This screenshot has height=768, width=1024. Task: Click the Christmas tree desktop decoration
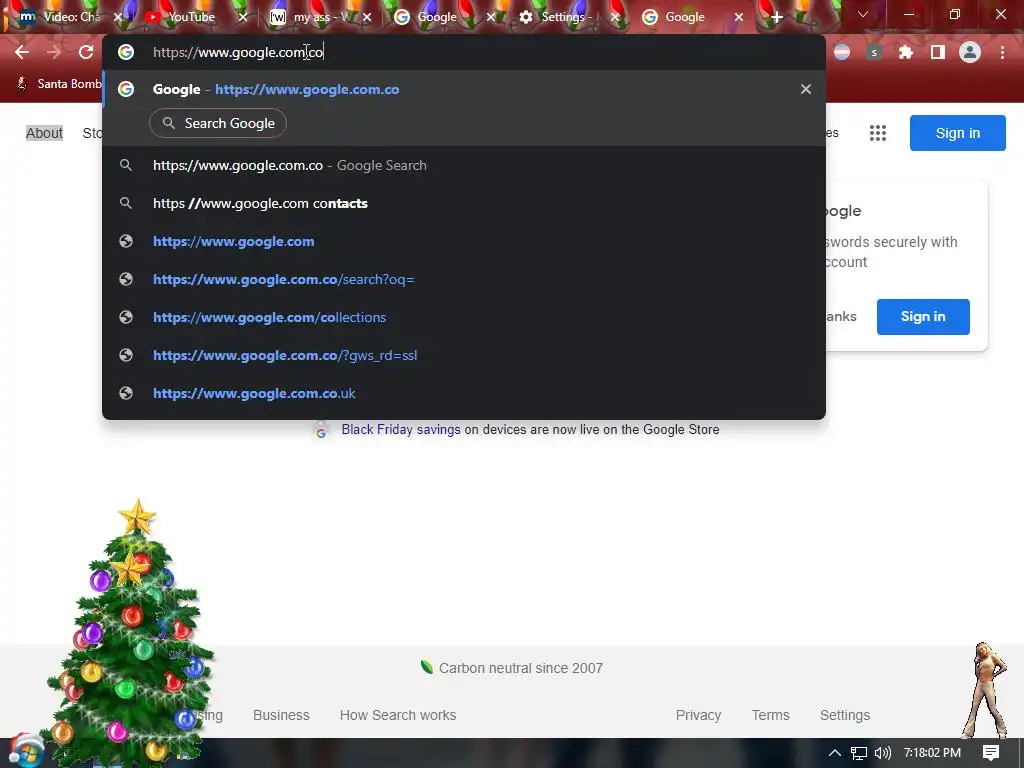point(131,633)
